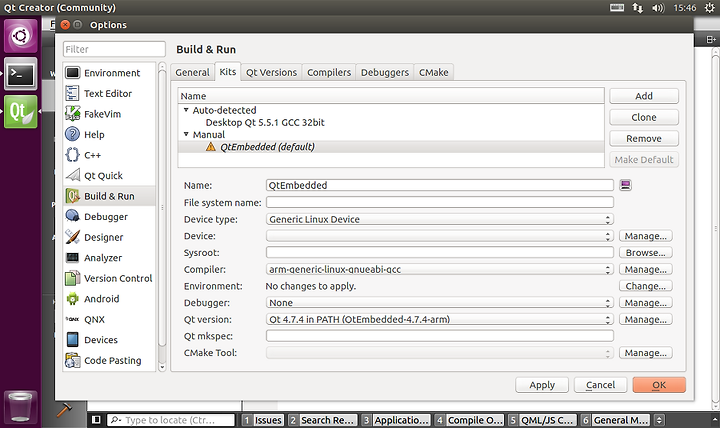The image size is (720, 428).
Task: Switch to General tab
Action: click(192, 72)
